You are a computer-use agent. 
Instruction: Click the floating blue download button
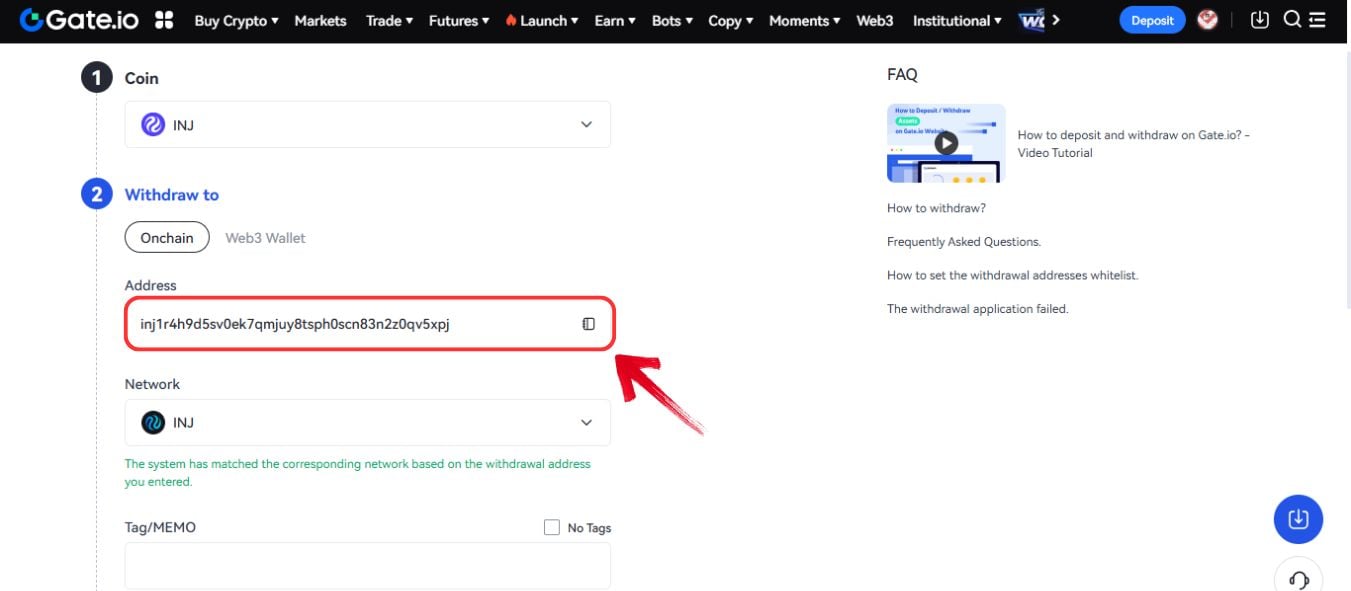click(x=1298, y=519)
